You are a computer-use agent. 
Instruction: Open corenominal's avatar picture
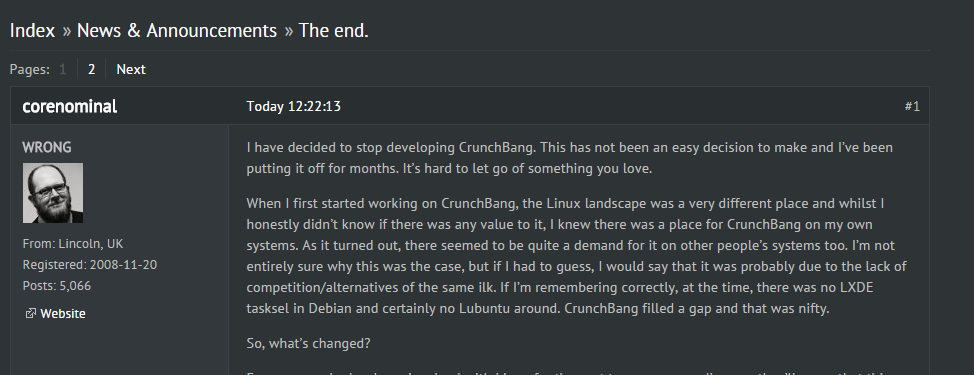point(53,193)
